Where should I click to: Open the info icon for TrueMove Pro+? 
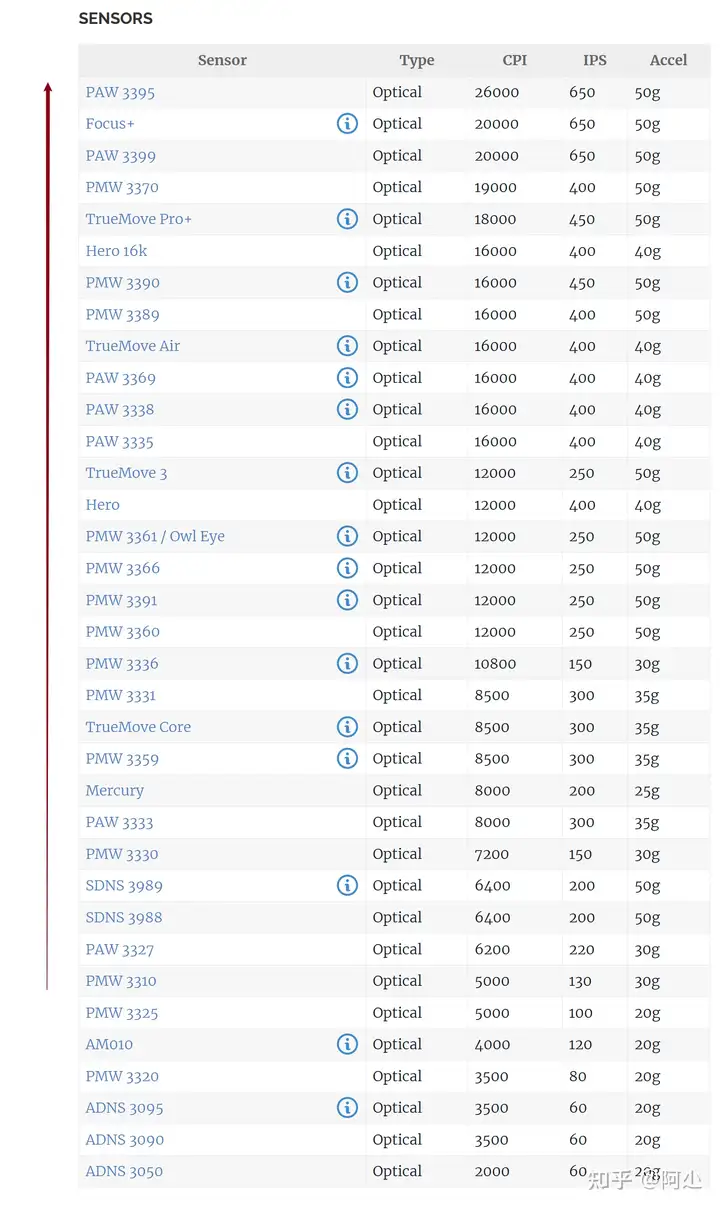click(x=347, y=219)
